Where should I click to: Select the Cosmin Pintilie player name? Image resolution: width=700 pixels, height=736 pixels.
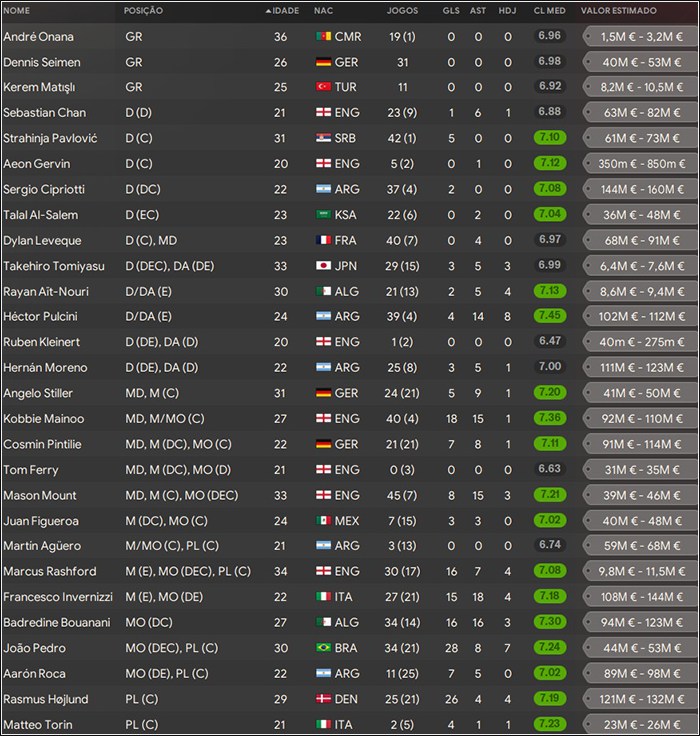pyautogui.click(x=42, y=444)
